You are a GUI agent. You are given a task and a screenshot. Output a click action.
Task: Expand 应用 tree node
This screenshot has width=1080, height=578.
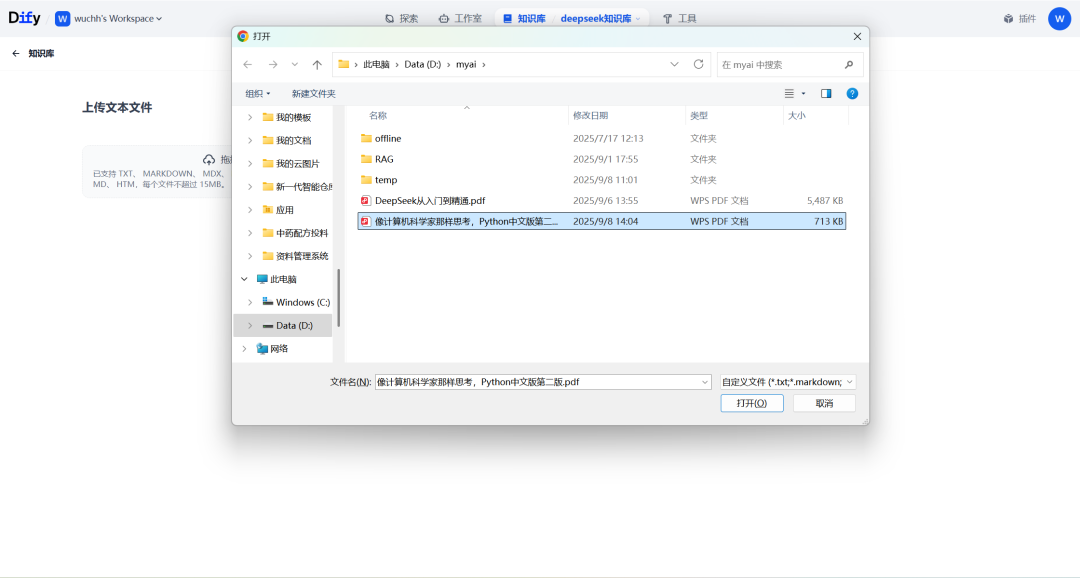pos(250,210)
